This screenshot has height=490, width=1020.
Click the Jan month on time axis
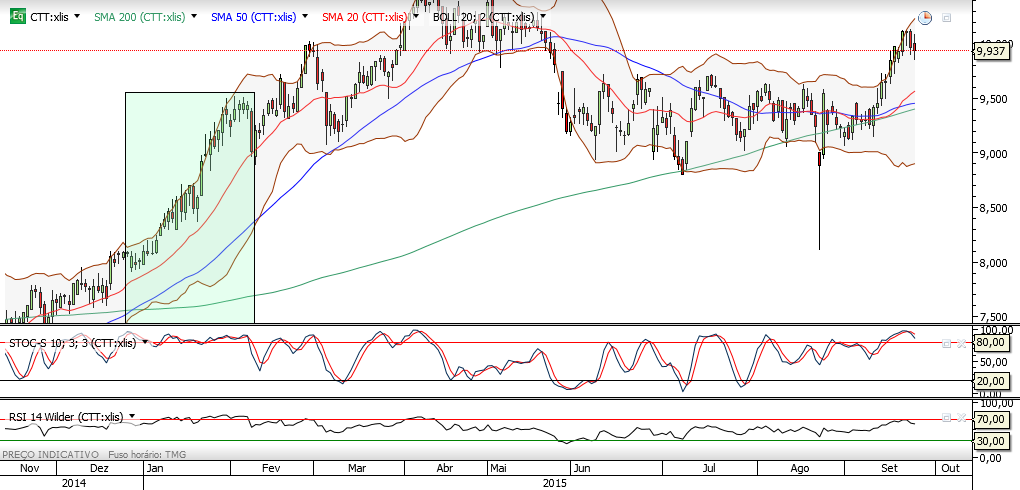tap(155, 469)
